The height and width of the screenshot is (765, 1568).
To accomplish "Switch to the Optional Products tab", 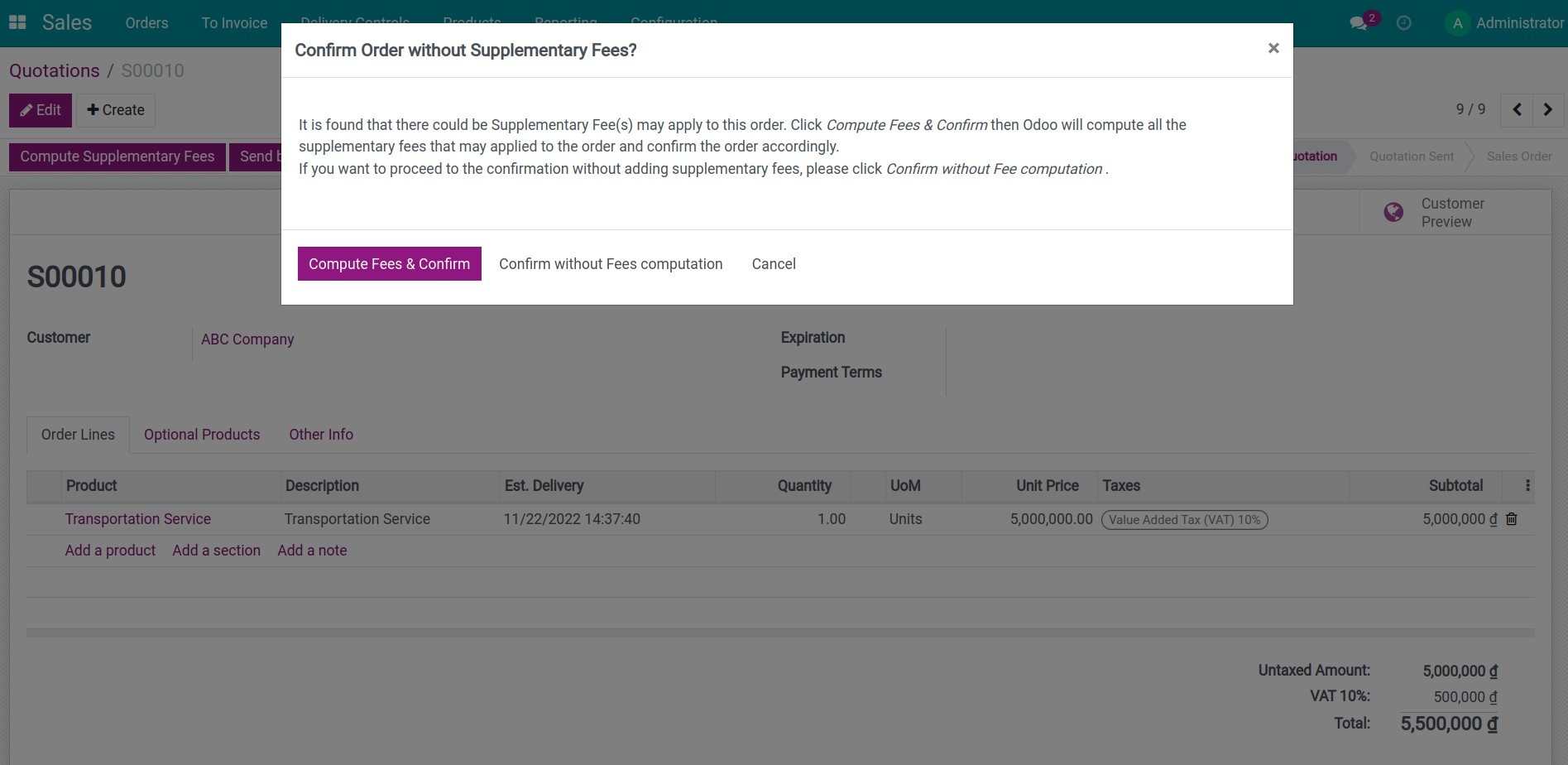I will coord(201,434).
